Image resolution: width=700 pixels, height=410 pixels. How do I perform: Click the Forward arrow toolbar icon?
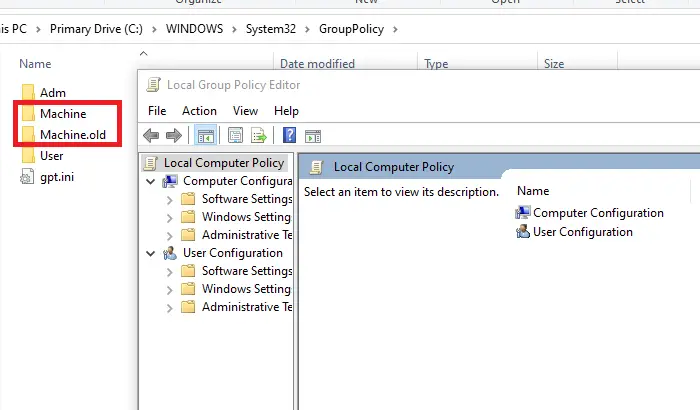coord(174,135)
